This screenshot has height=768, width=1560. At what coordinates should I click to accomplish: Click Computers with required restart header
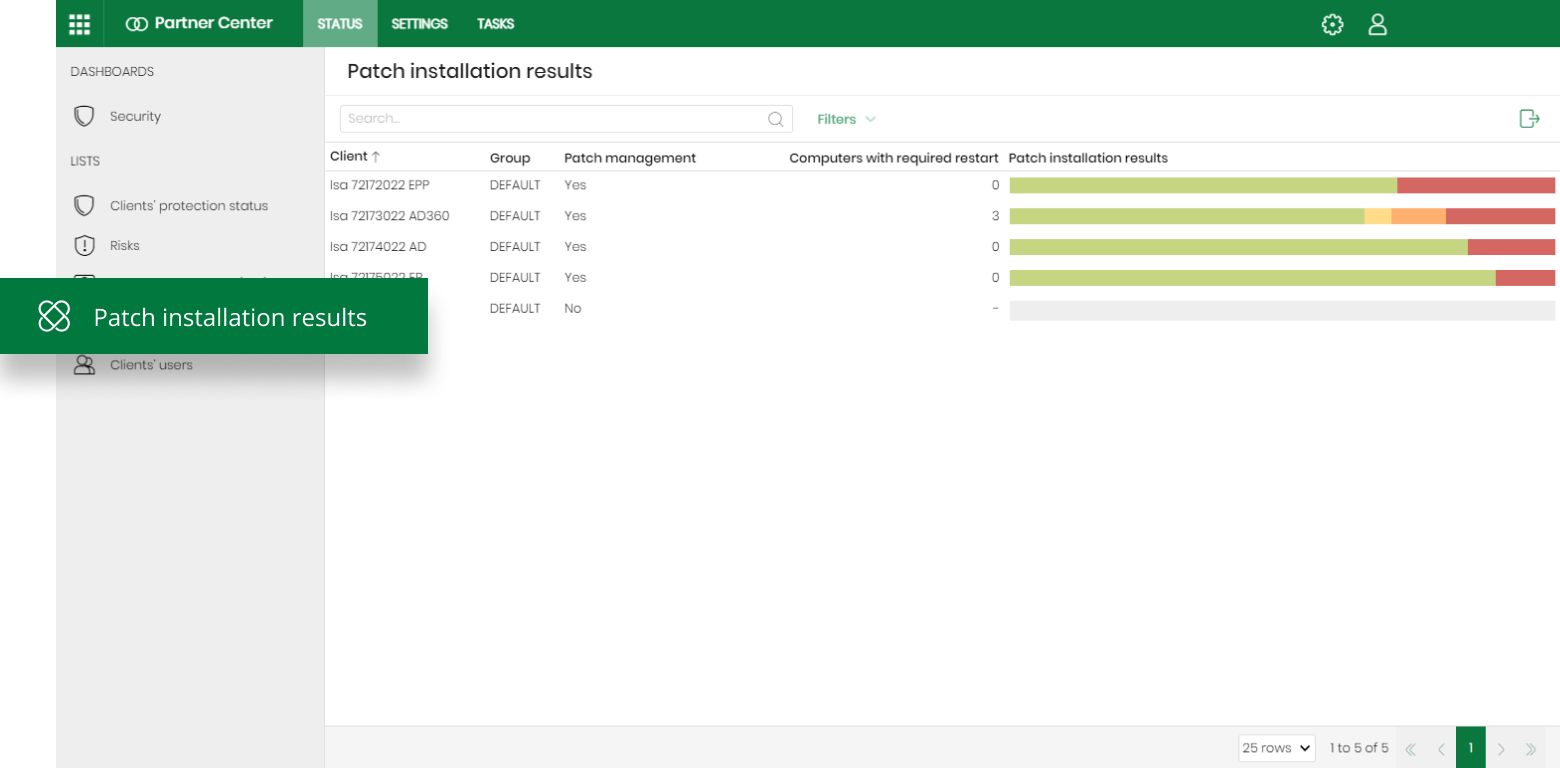click(x=894, y=158)
